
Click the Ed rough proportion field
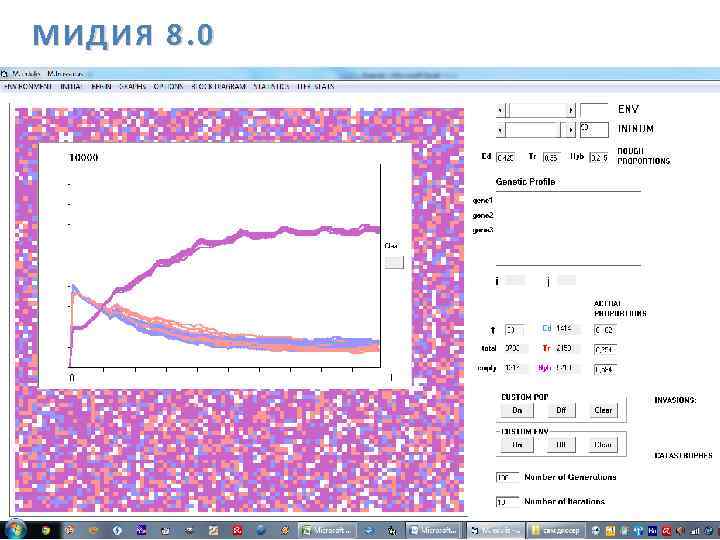tap(506, 158)
